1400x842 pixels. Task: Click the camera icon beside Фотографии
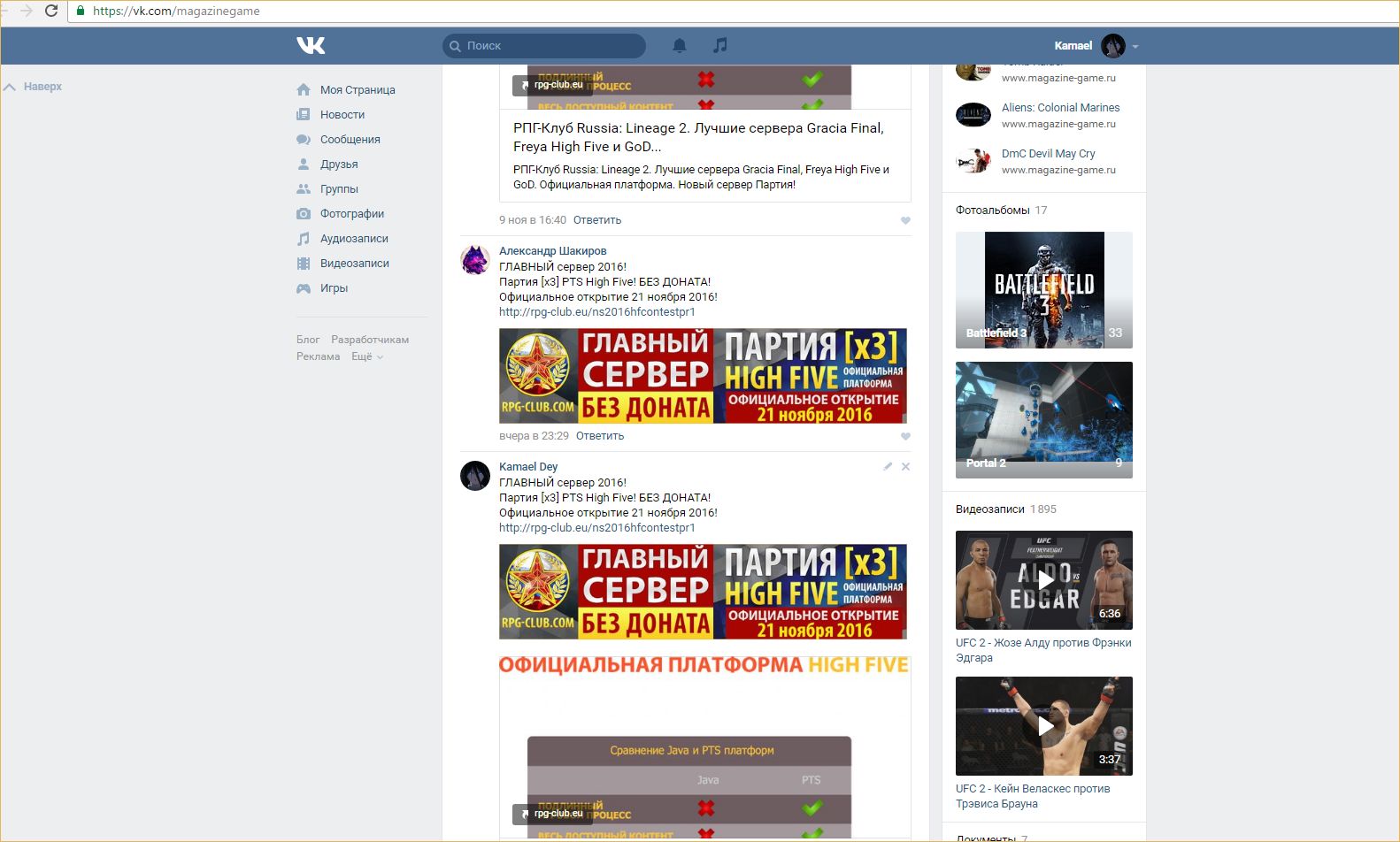304,213
